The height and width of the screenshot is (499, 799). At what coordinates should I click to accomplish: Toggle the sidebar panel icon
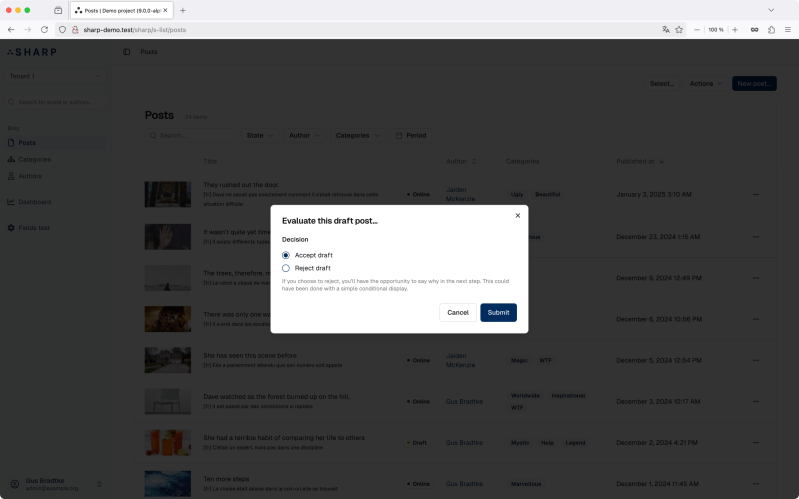tap(126, 52)
